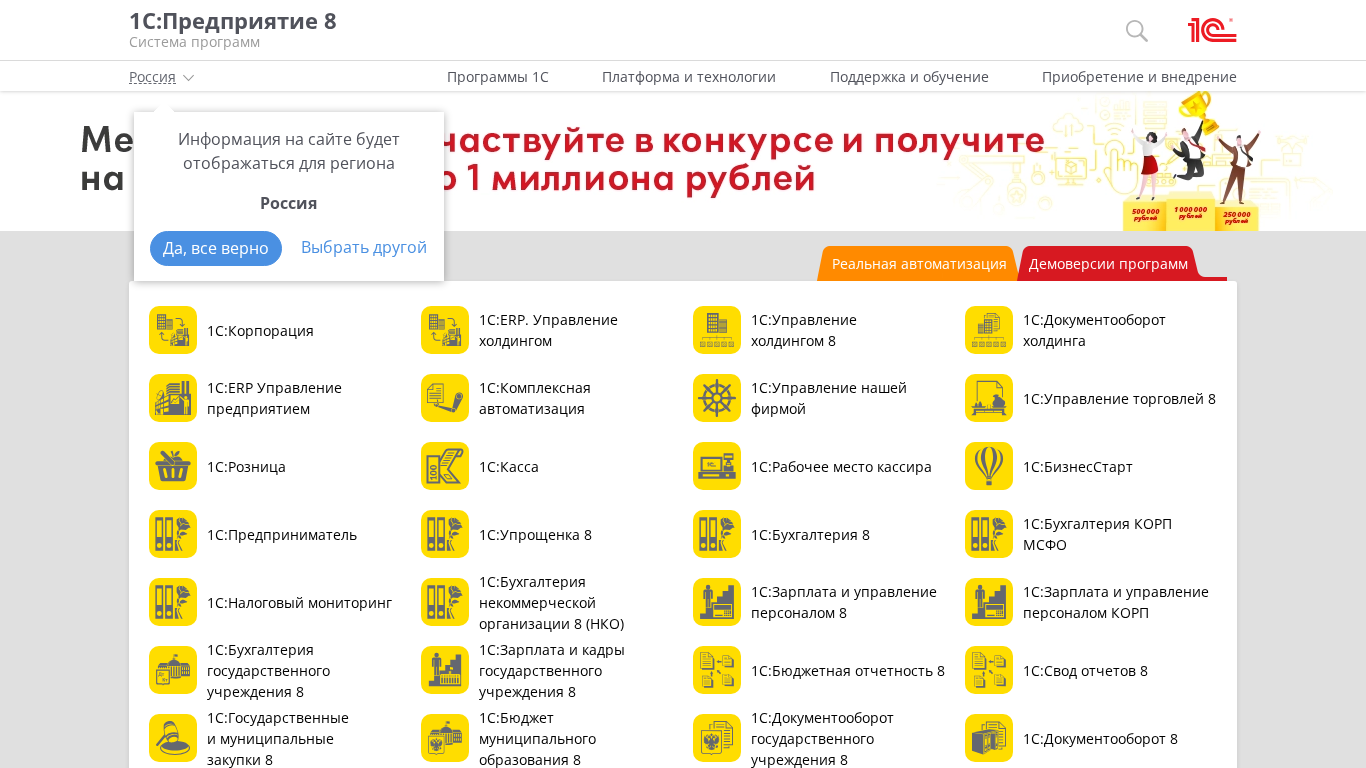Open the Приобретение и внедрение menu
Image resolution: width=1366 pixels, height=768 pixels.
[1139, 77]
